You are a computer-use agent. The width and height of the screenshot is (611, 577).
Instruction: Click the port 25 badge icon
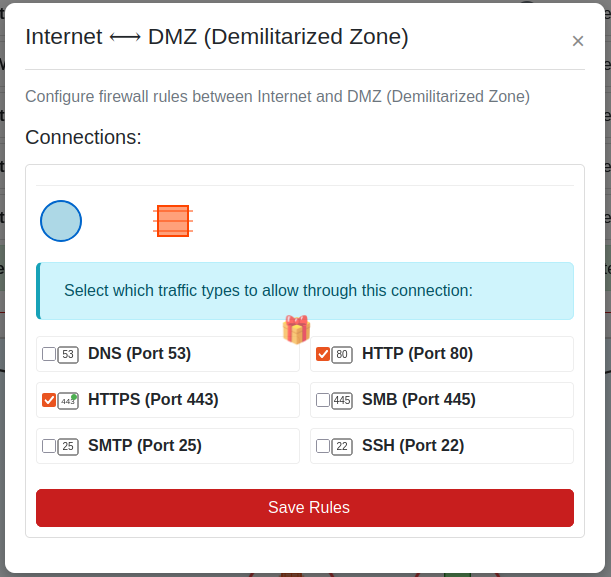click(x=68, y=446)
